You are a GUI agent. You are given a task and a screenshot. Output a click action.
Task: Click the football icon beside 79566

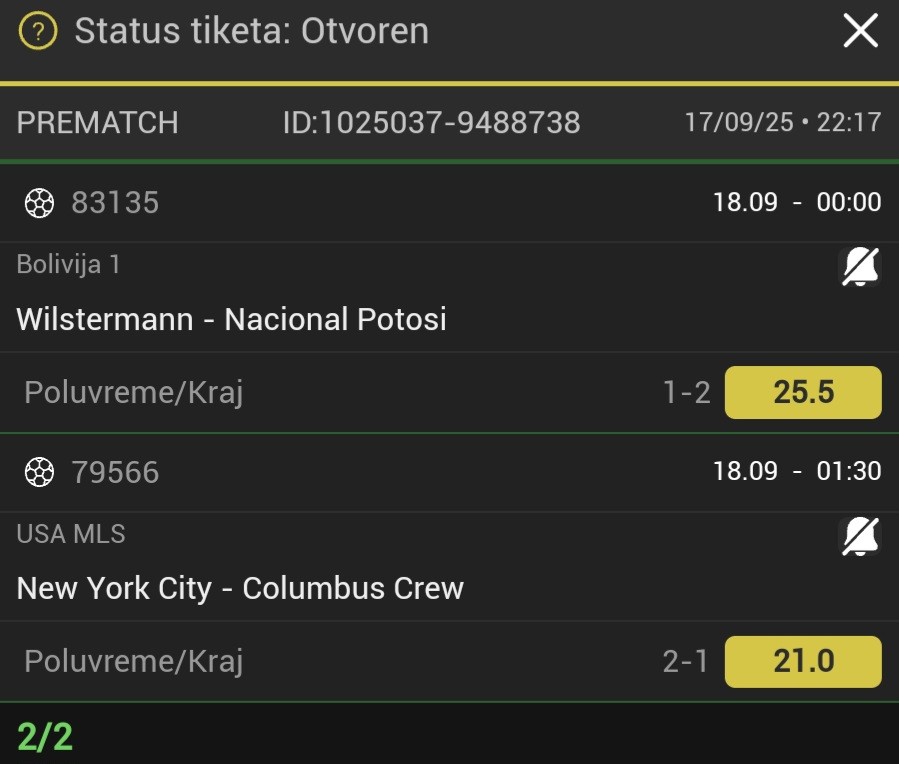tap(40, 472)
